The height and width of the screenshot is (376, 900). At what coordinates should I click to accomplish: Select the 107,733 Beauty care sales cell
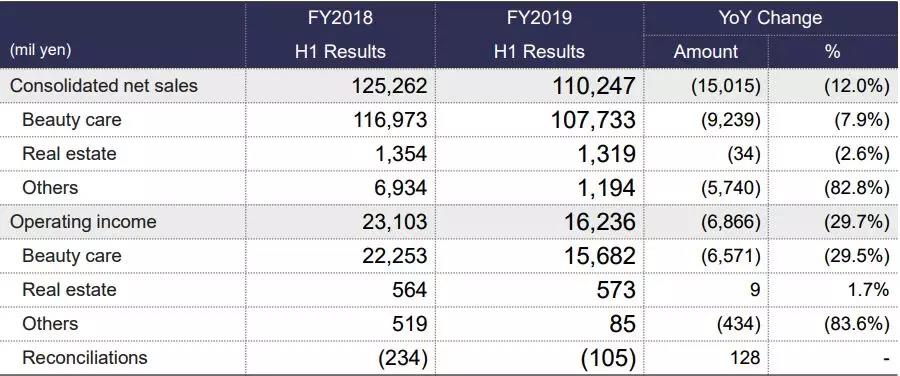593,120
